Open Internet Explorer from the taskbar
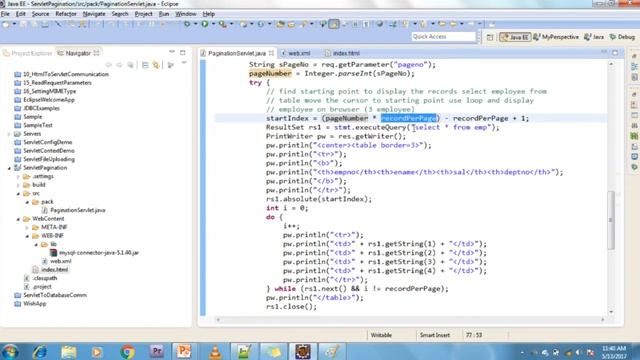 pos(40,351)
